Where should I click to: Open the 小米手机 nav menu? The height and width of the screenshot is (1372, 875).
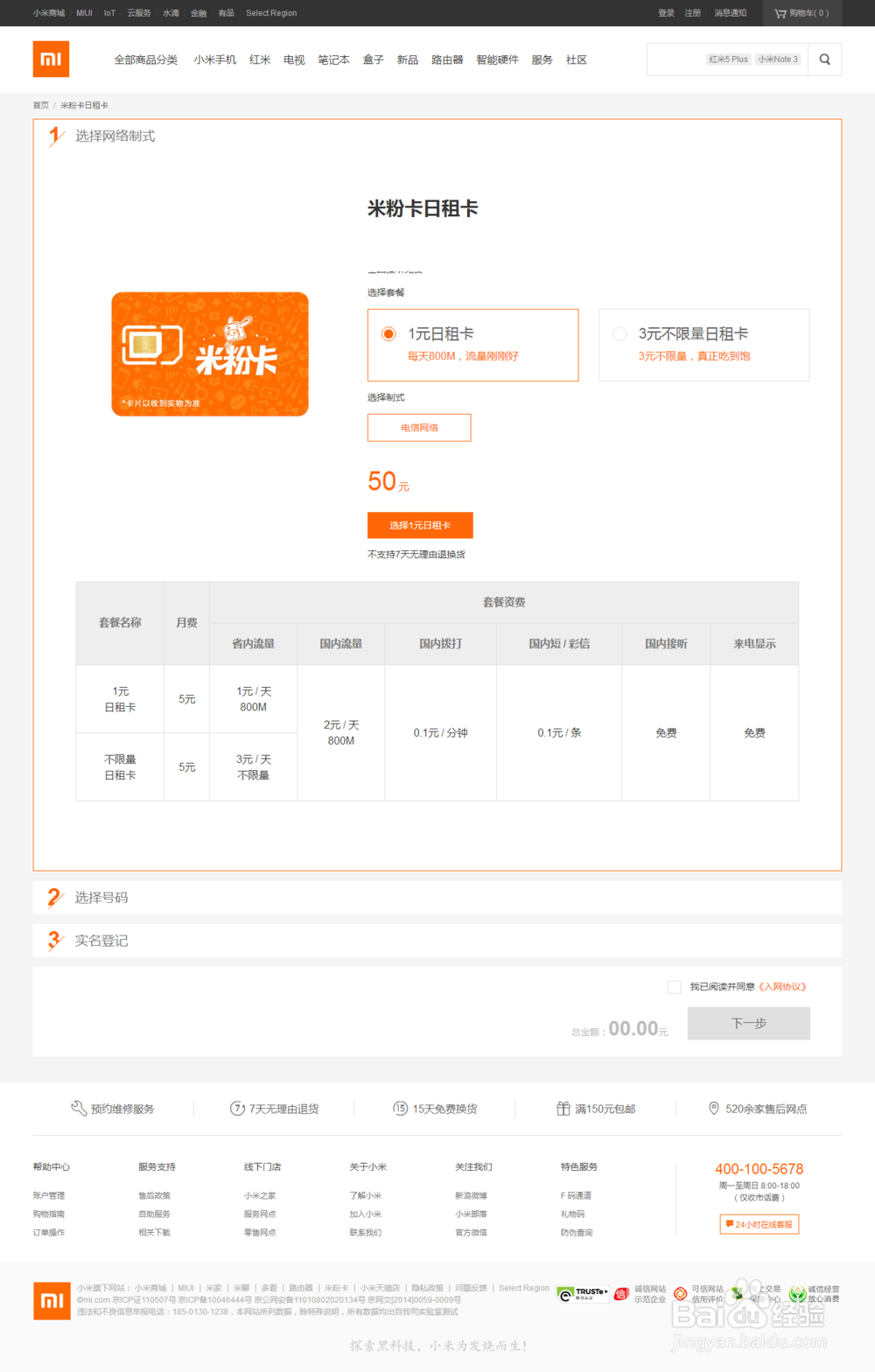tap(215, 59)
